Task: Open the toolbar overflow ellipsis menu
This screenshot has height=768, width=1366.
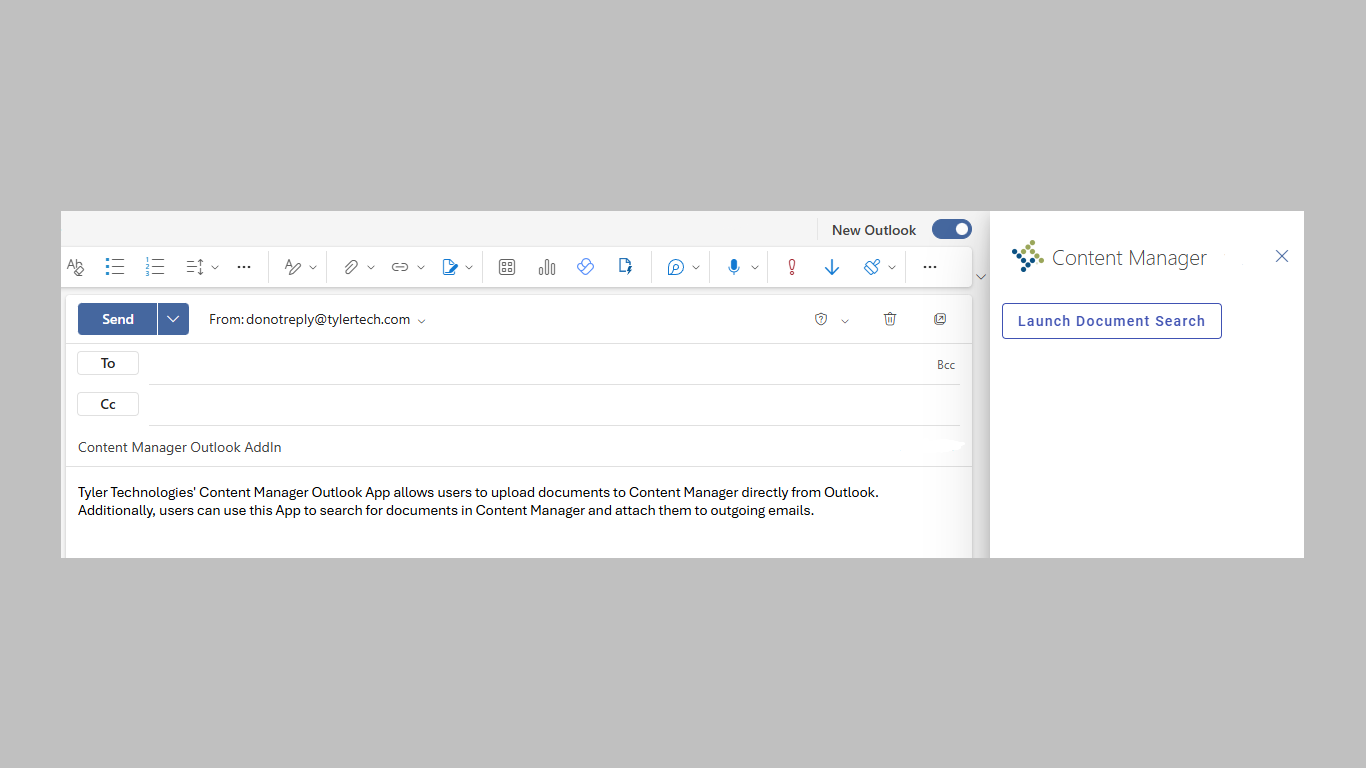Action: tap(930, 267)
